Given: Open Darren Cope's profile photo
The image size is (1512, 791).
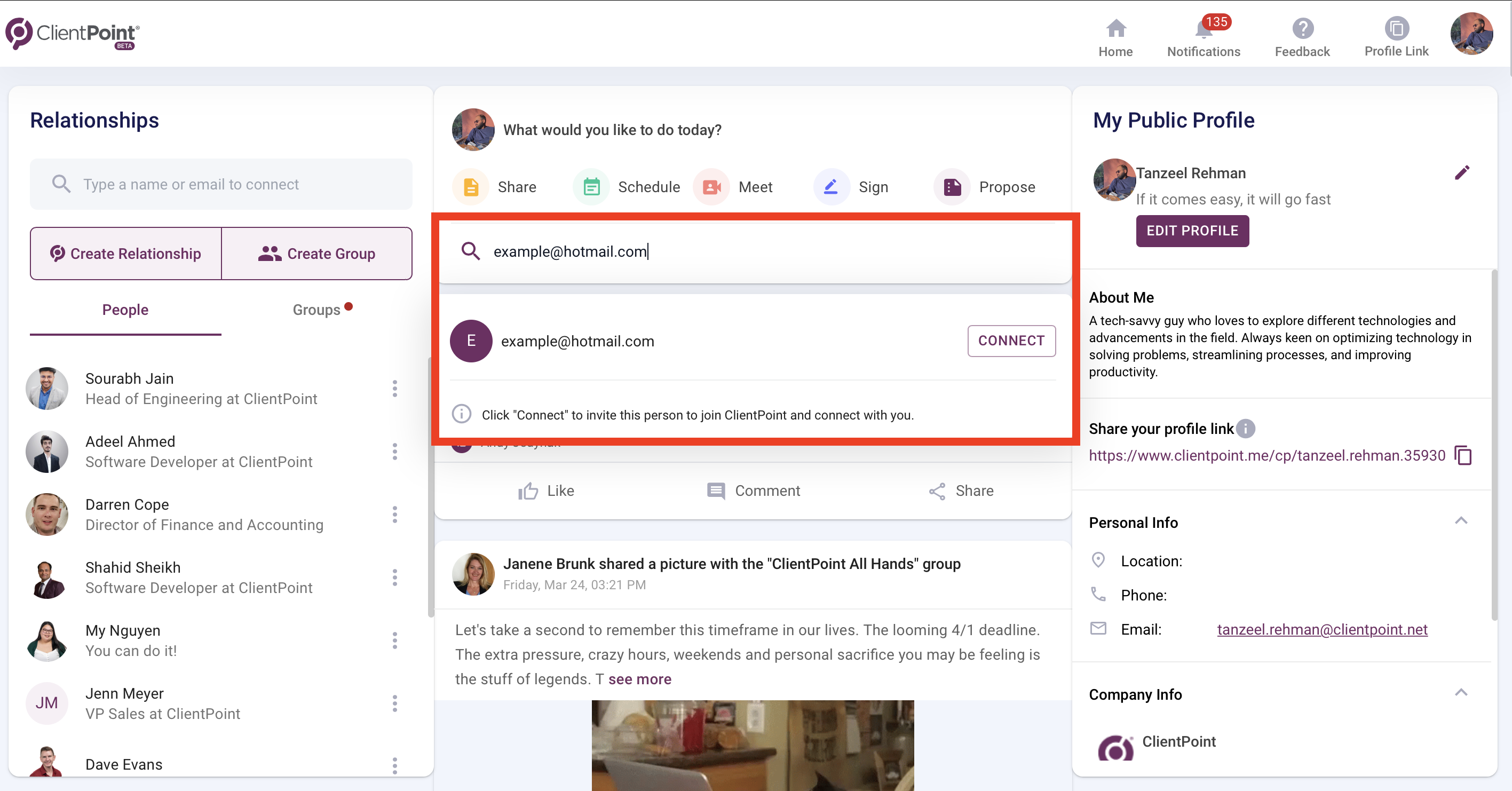Looking at the screenshot, I should [x=47, y=515].
